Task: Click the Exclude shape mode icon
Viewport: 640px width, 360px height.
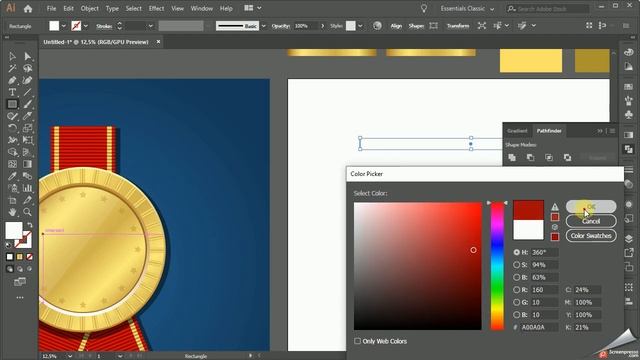Action: [567, 158]
